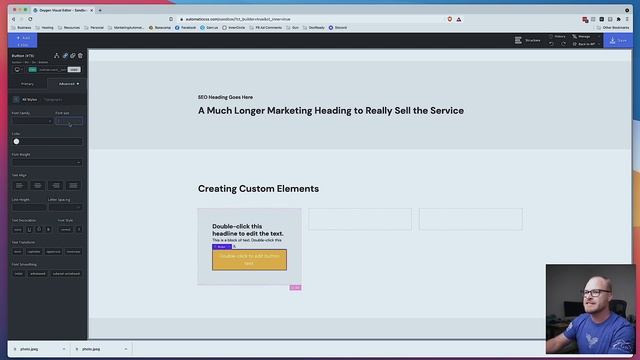
Task: Duplicate the selected Button element
Action: [x=73, y=56]
